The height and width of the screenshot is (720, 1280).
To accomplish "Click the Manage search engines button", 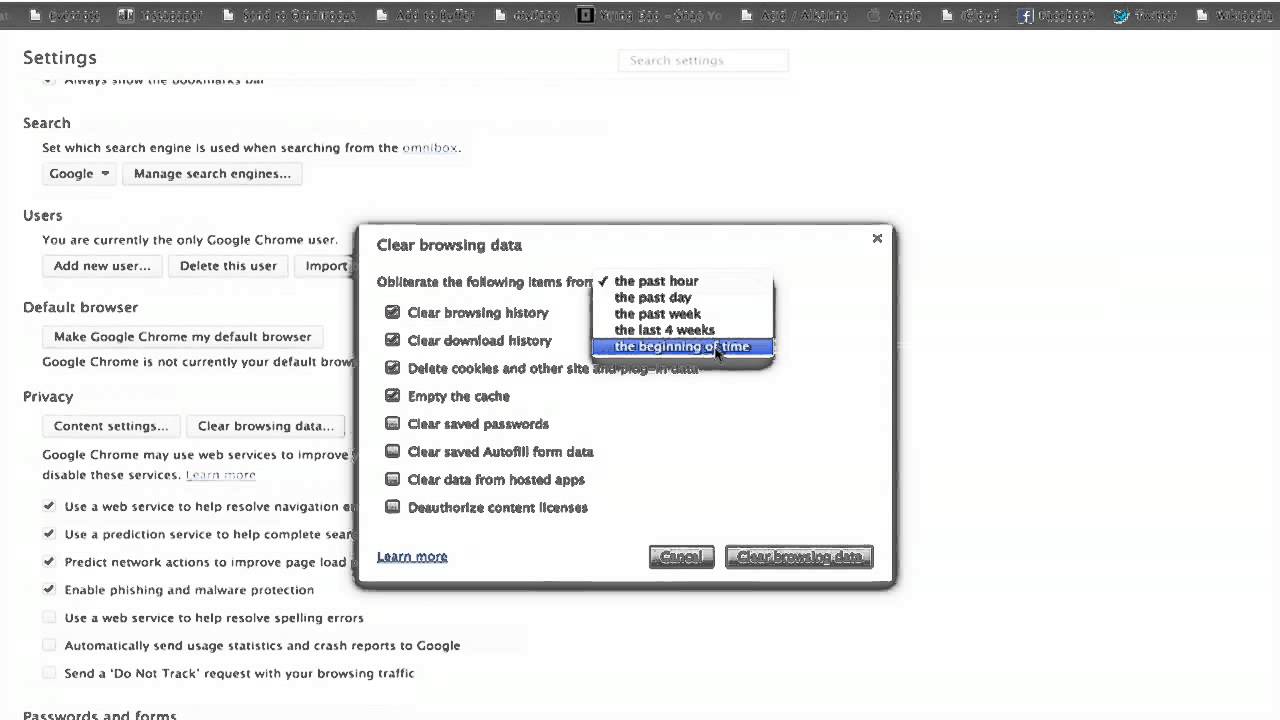I will click(212, 174).
